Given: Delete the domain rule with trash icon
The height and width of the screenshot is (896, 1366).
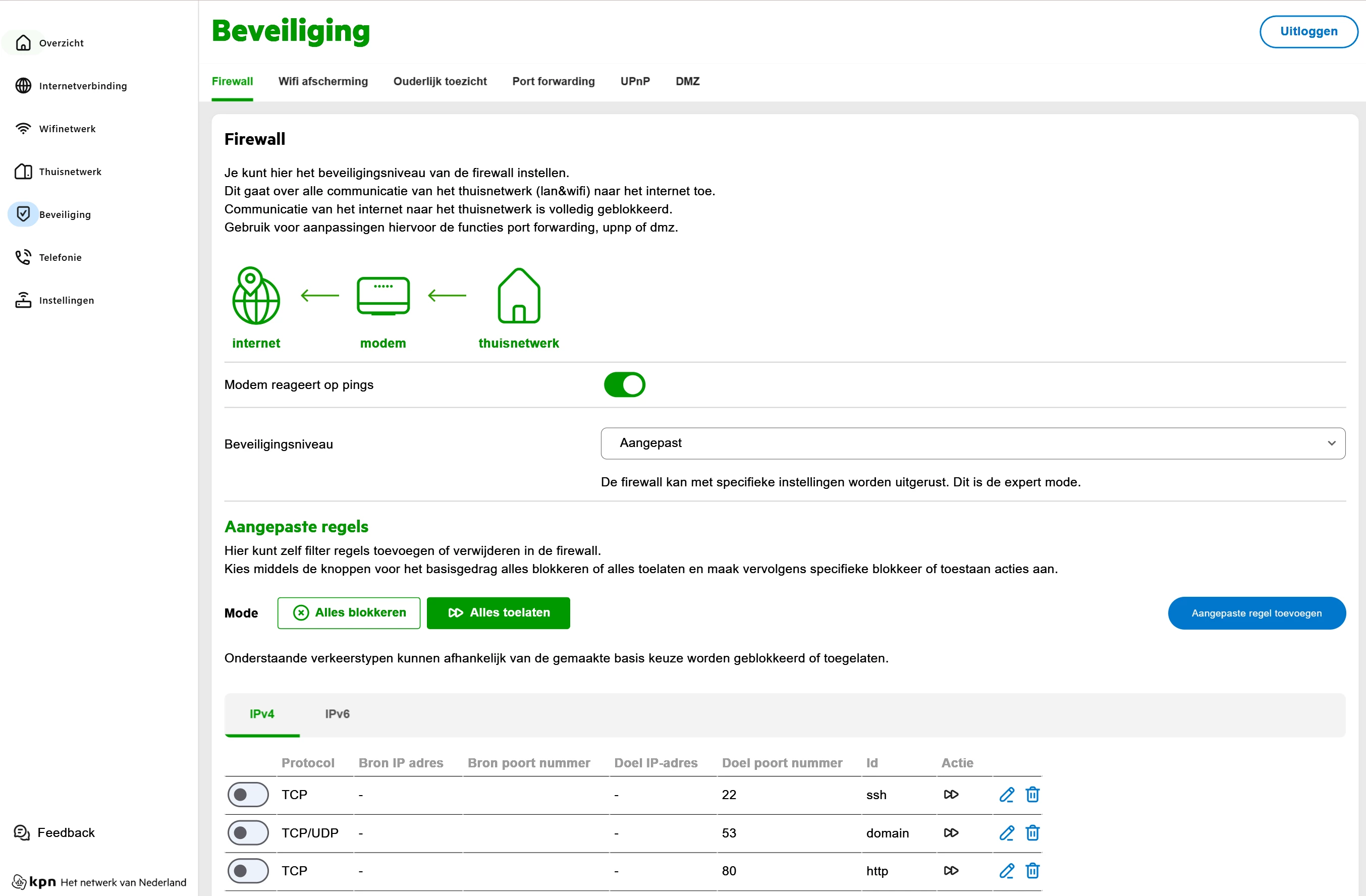Looking at the screenshot, I should point(1032,832).
